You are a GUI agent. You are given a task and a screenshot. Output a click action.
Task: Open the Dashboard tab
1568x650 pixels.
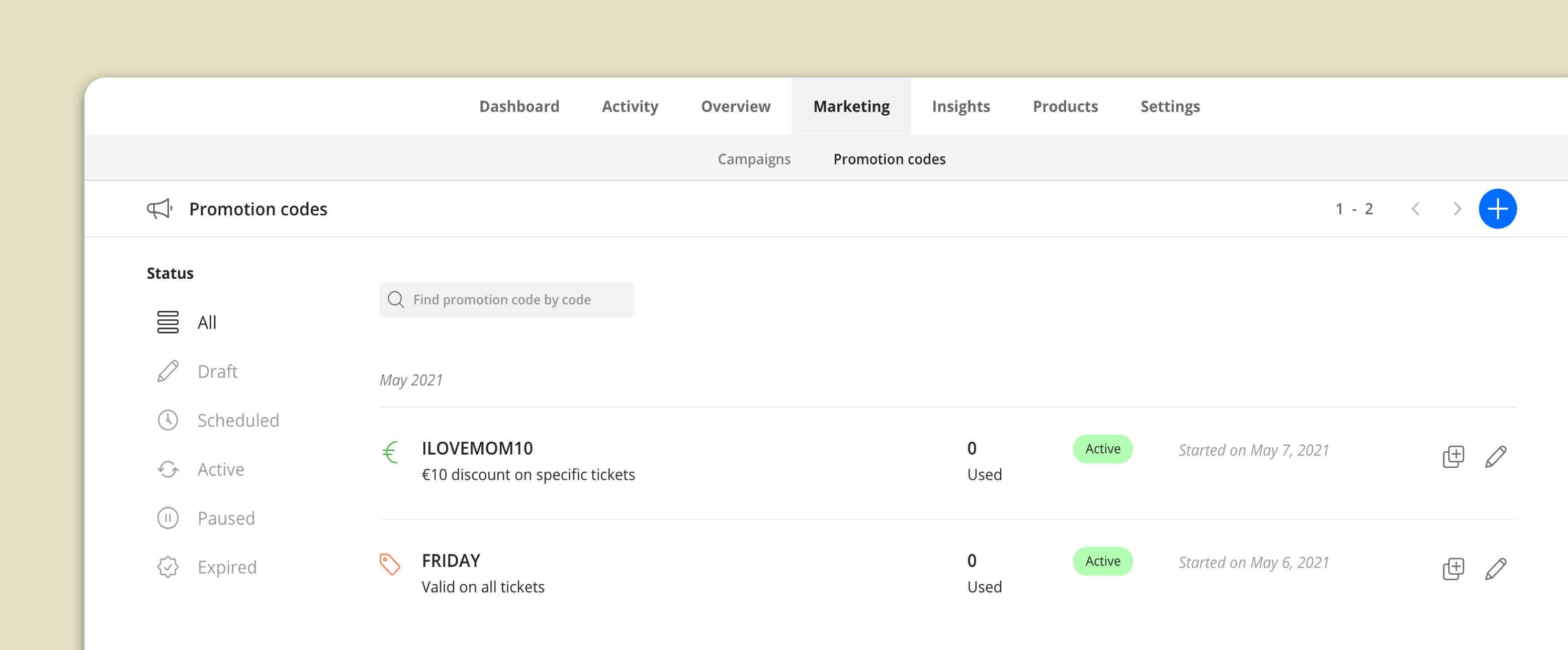tap(518, 106)
